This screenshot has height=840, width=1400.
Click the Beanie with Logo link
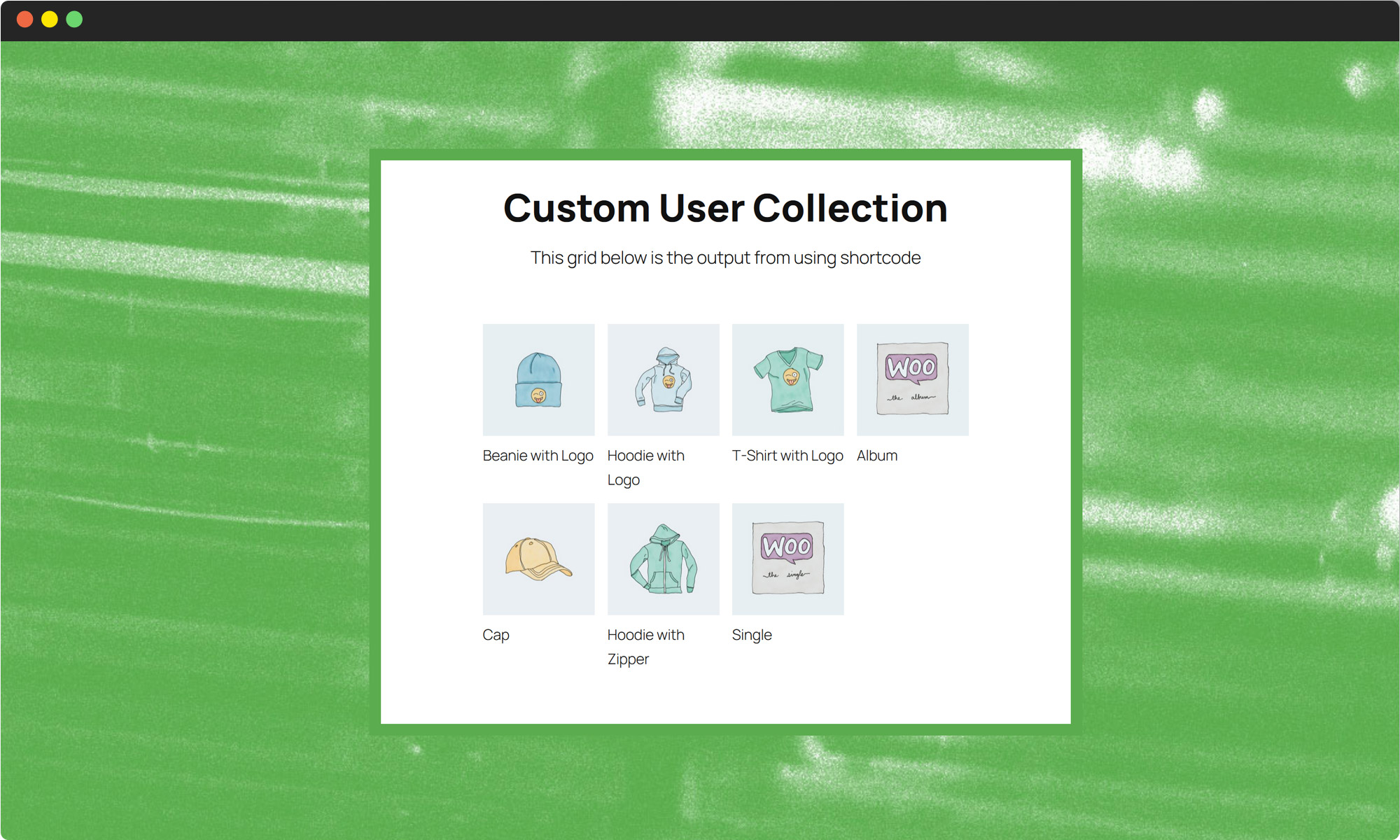(x=538, y=455)
